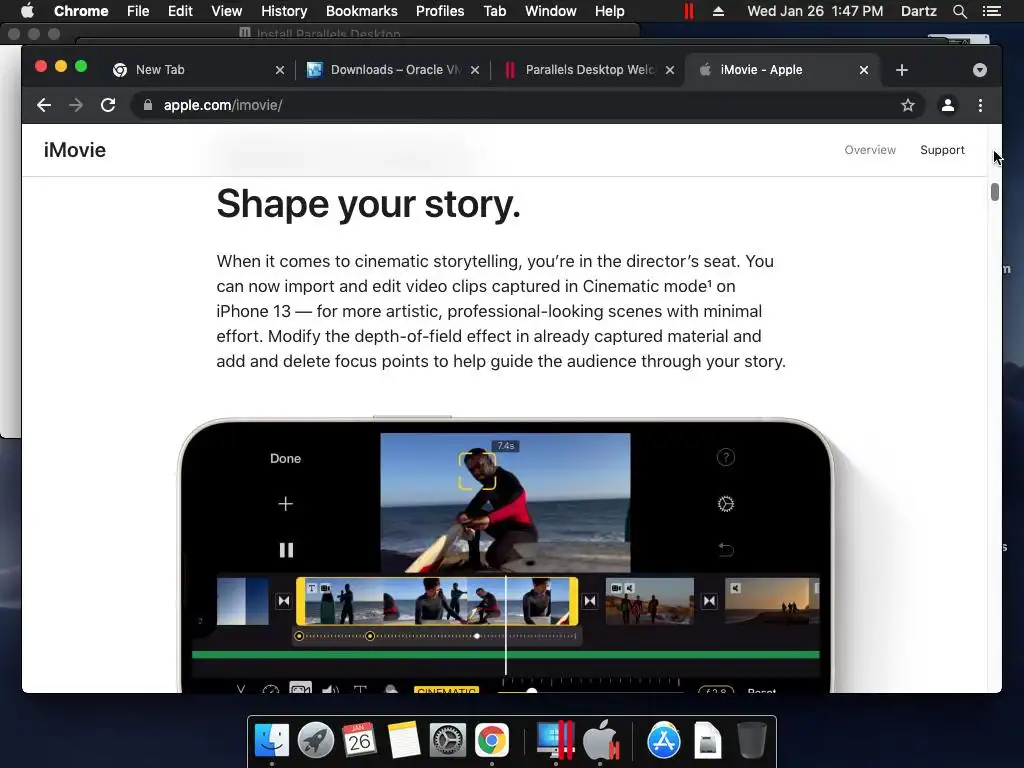The image size is (1024, 768).
Task: Click the page vertical scrollbar thumb
Action: (x=995, y=192)
